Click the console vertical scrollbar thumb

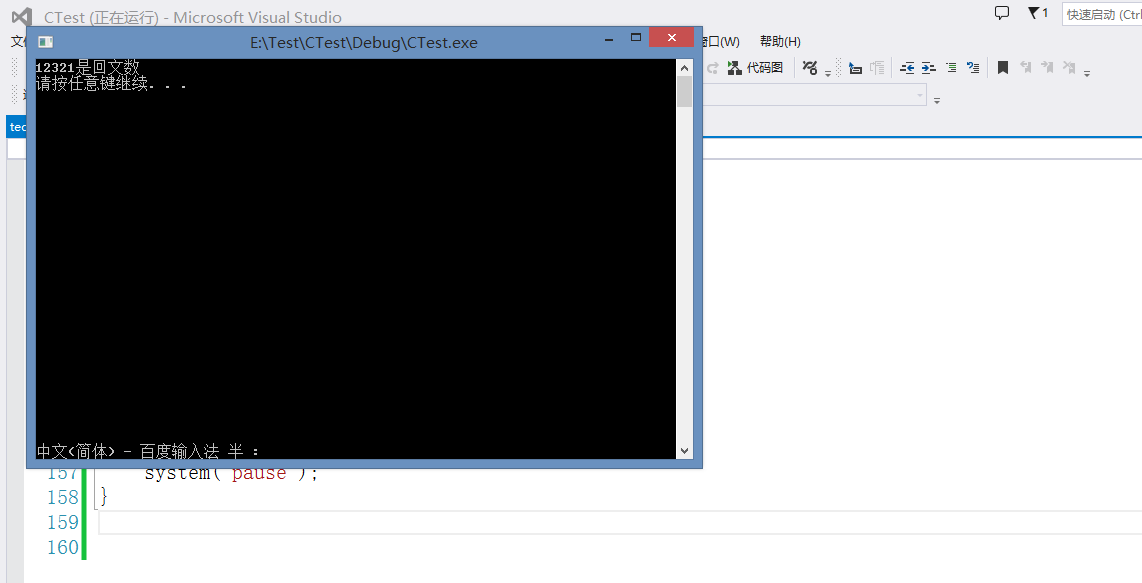684,91
